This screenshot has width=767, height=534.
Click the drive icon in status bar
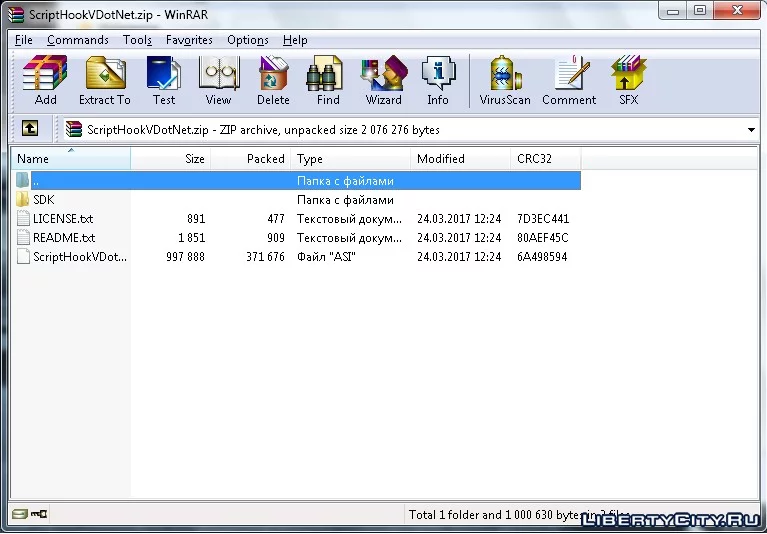(x=20, y=513)
